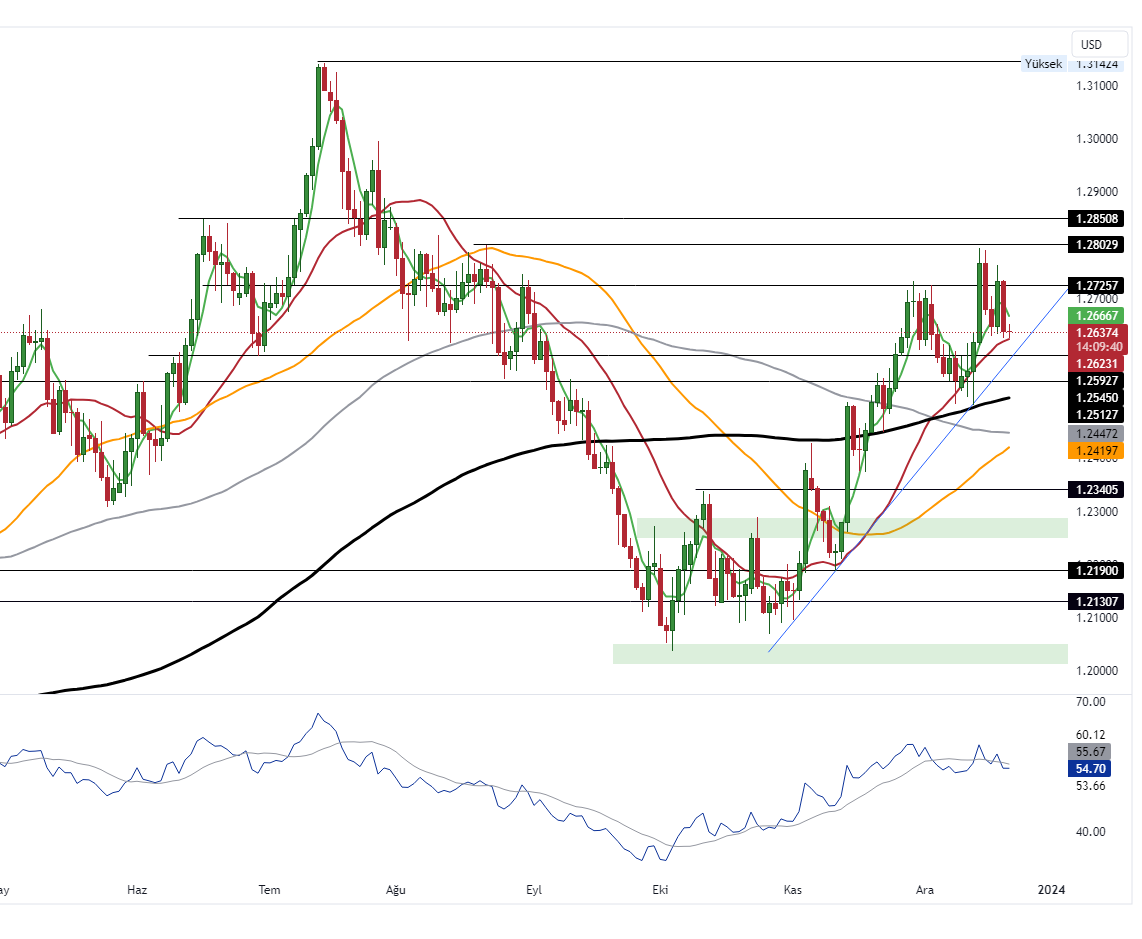
Task: Click the Yüksek high price label
Action: (1042, 64)
